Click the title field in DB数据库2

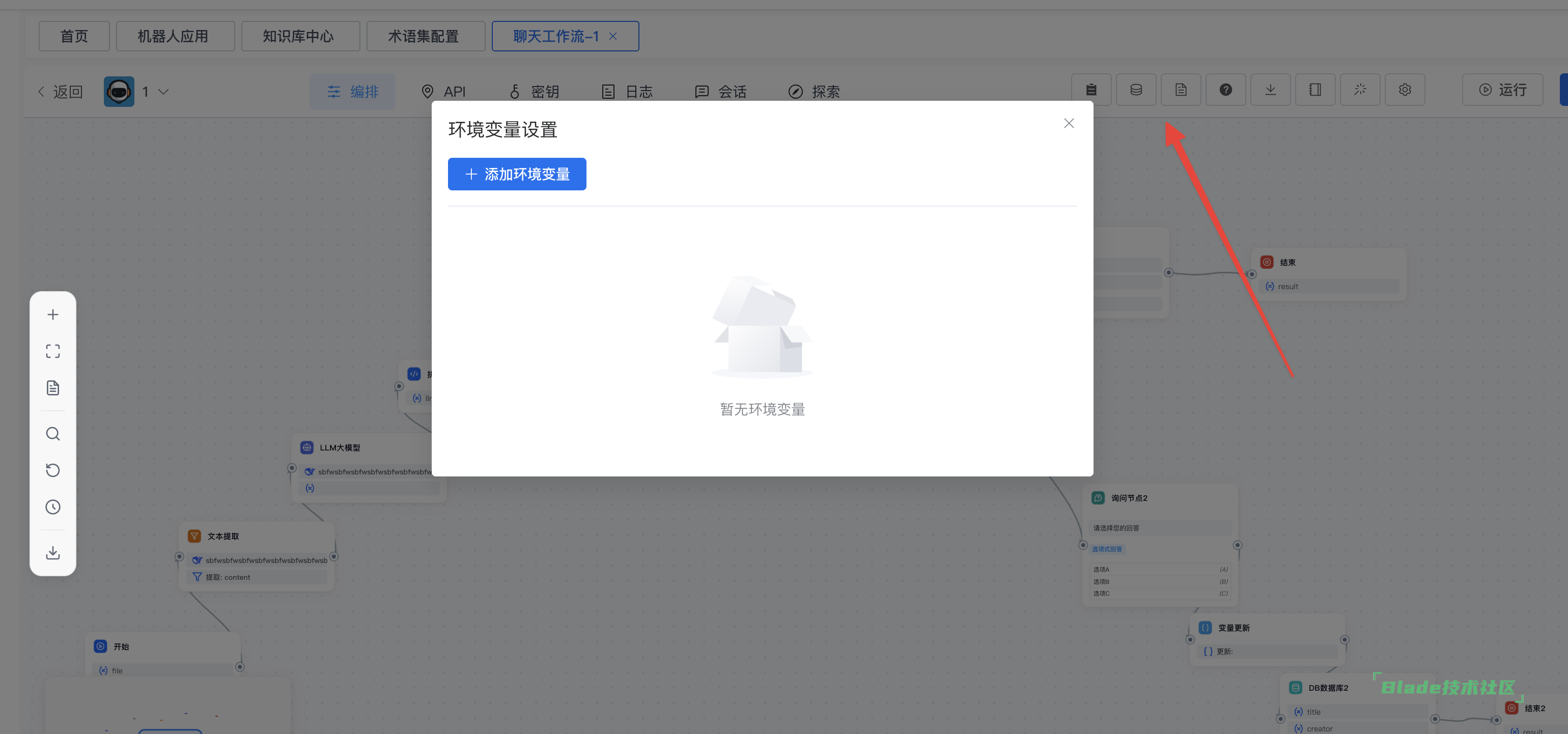(x=1357, y=712)
